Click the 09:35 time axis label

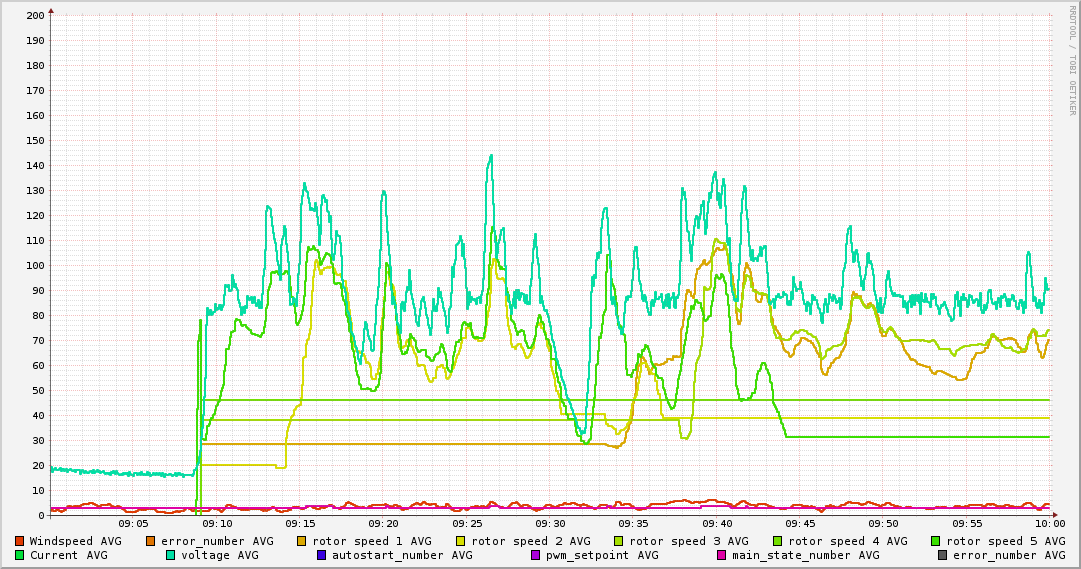[633, 524]
